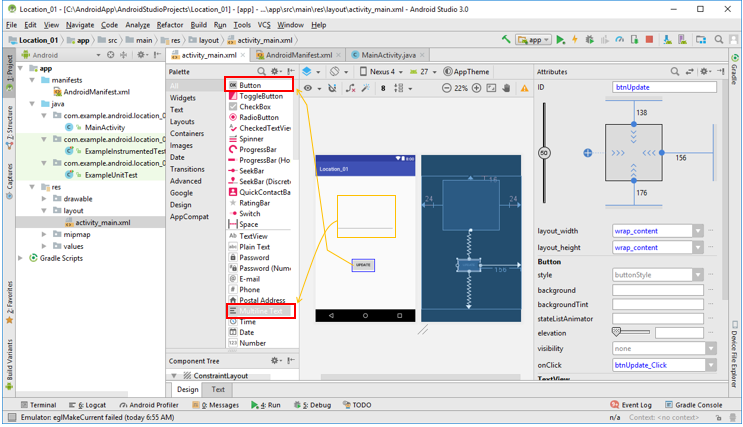Click the ID field btnUpdate
The width and height of the screenshot is (743, 427).
coord(664,87)
